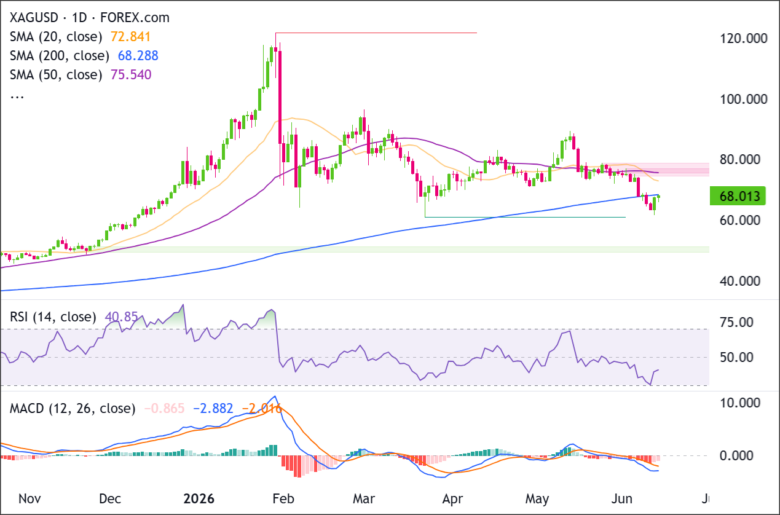Click the MACD 0.000 axis label
Image resolution: width=780 pixels, height=515 pixels.
(736, 455)
